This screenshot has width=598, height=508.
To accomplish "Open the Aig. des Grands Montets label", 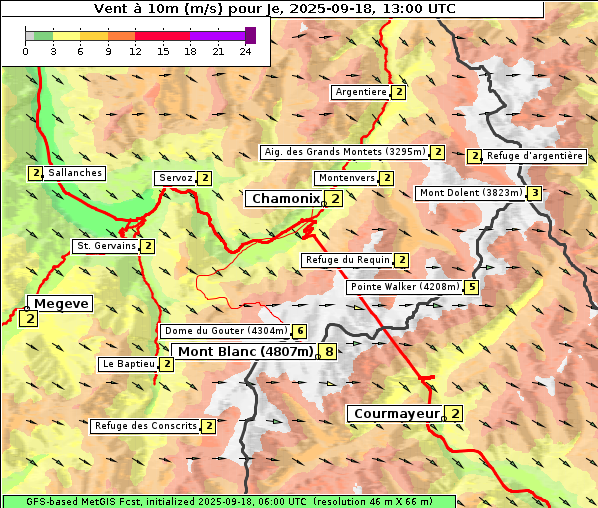I will 345,152.
